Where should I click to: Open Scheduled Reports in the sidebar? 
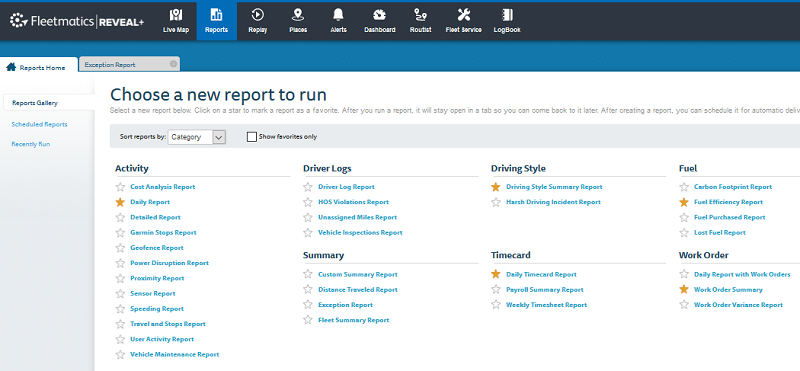pyautogui.click(x=39, y=124)
